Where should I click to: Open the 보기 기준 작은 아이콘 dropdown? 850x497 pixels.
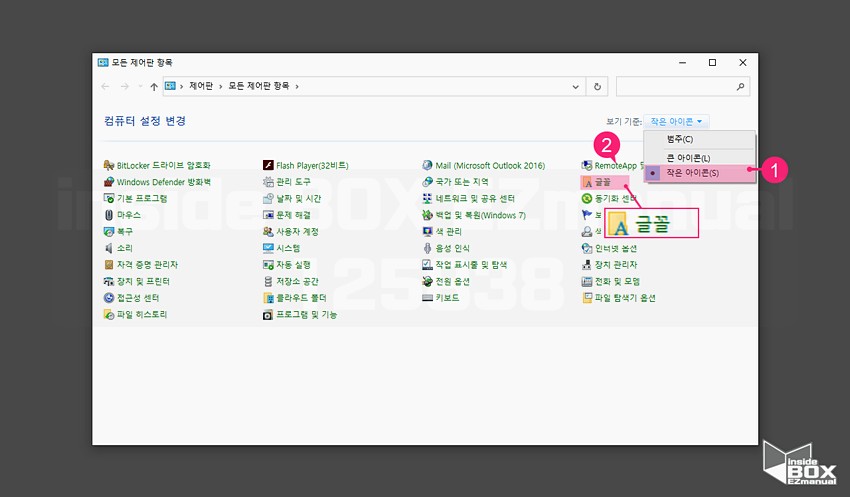(x=677, y=121)
